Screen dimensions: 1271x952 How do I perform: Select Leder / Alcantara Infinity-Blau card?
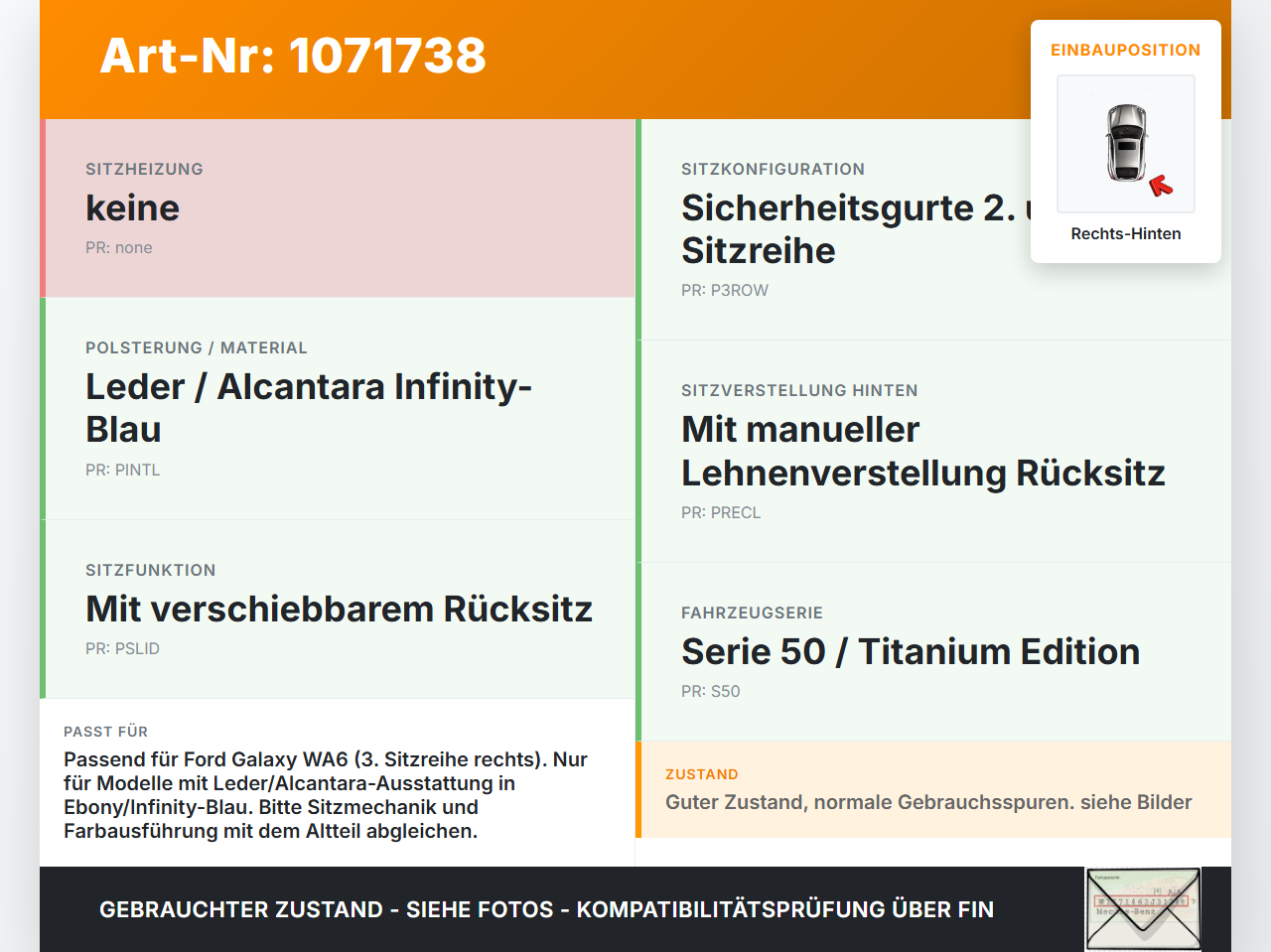338,409
